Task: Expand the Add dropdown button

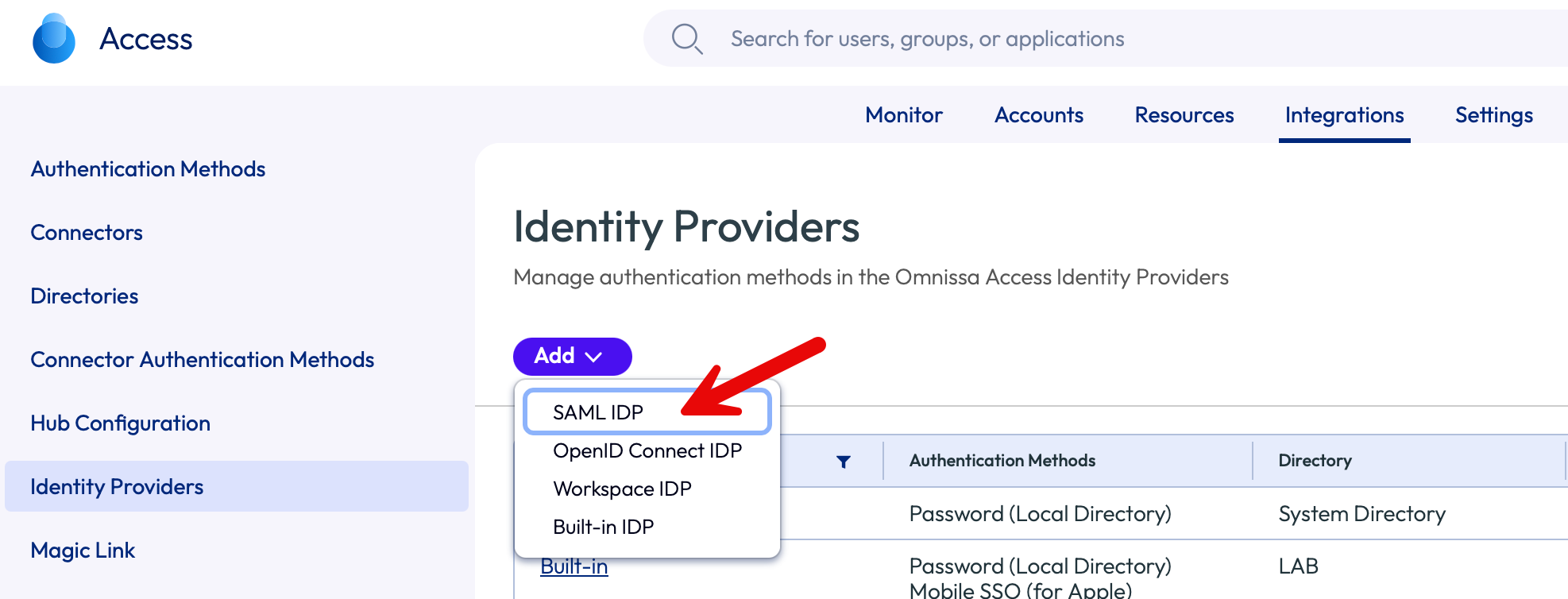Action: [572, 356]
